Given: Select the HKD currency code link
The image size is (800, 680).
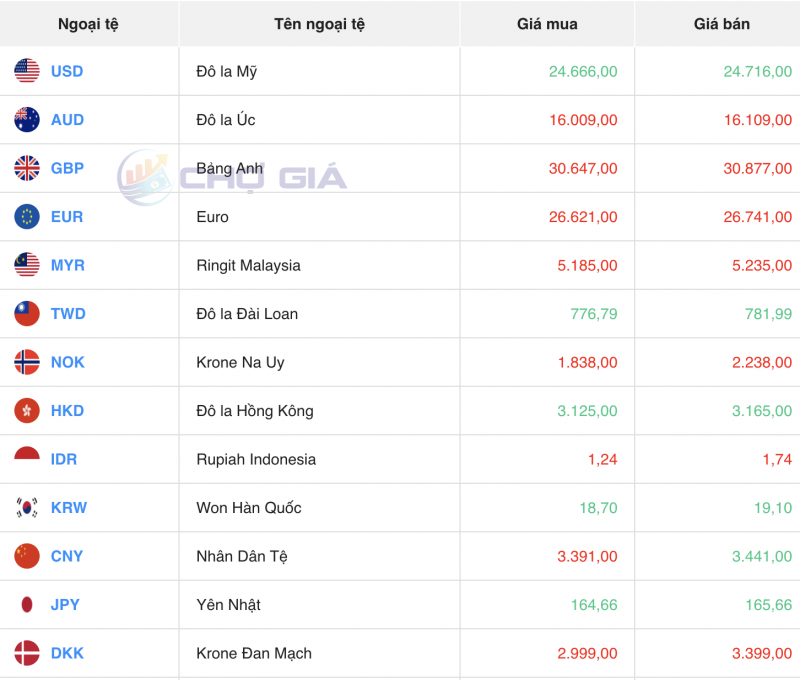Looking at the screenshot, I should point(66,411).
